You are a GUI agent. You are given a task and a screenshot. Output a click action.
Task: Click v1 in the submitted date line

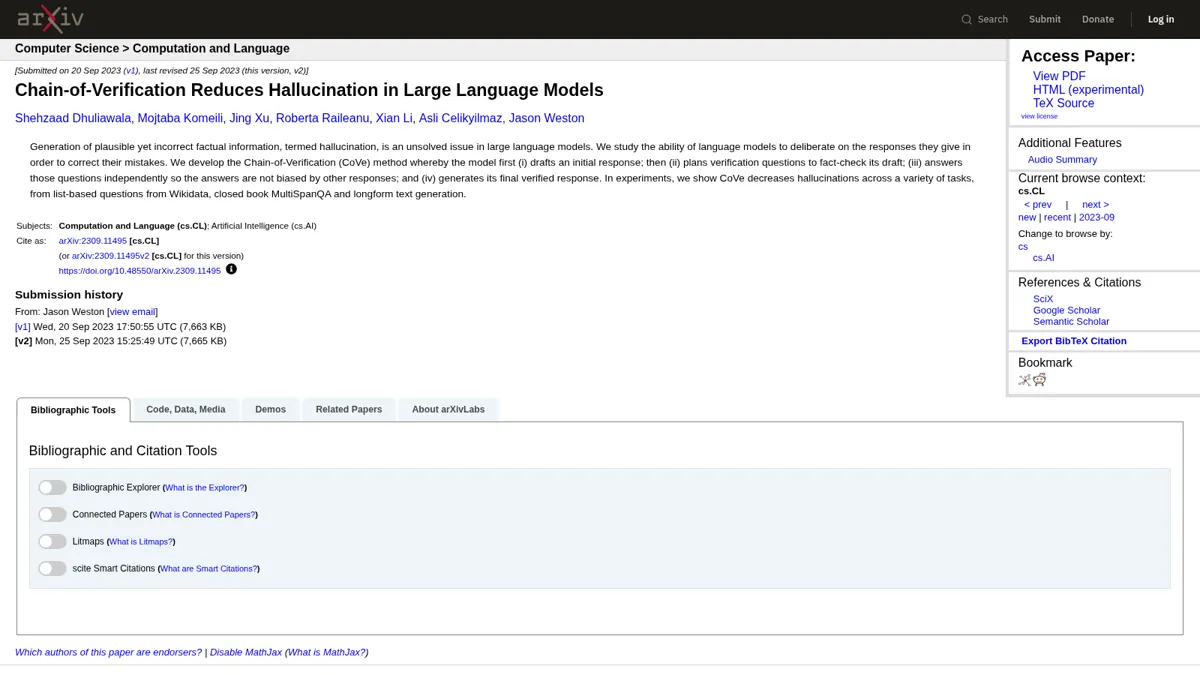pyautogui.click(x=131, y=71)
